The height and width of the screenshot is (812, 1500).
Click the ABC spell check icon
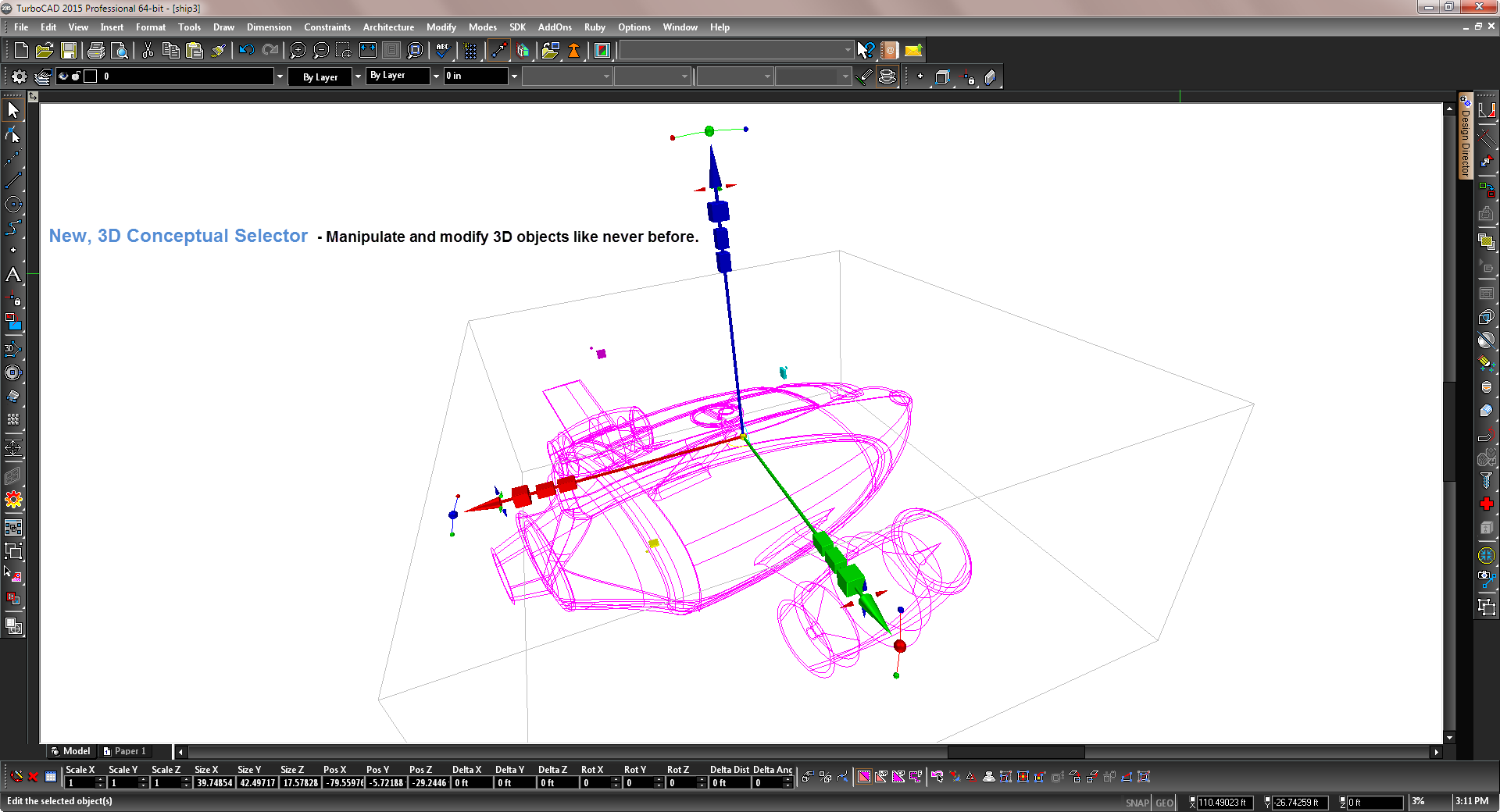pyautogui.click(x=443, y=51)
